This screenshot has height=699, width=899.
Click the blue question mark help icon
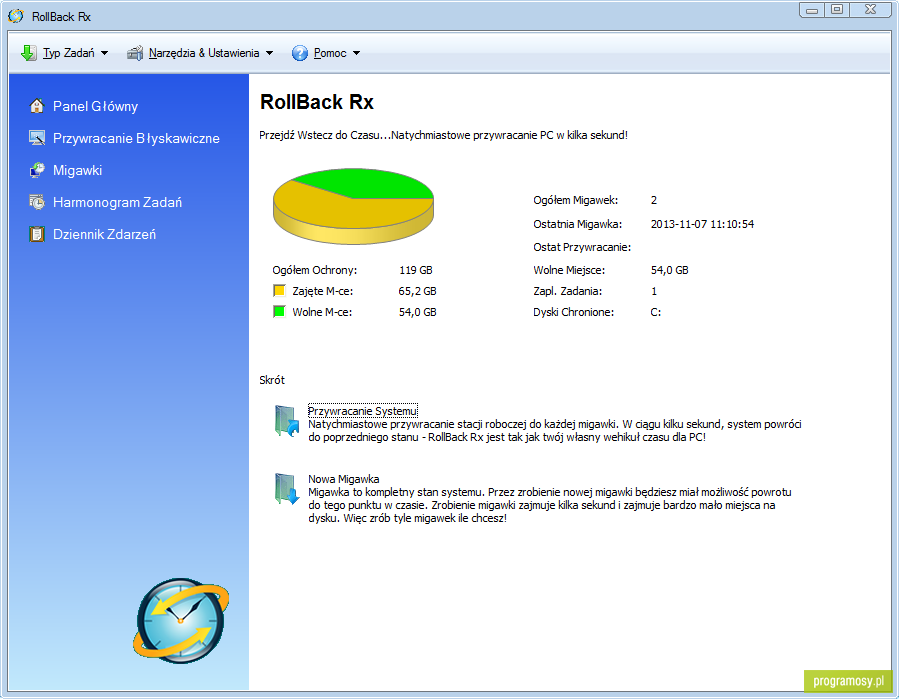[300, 53]
